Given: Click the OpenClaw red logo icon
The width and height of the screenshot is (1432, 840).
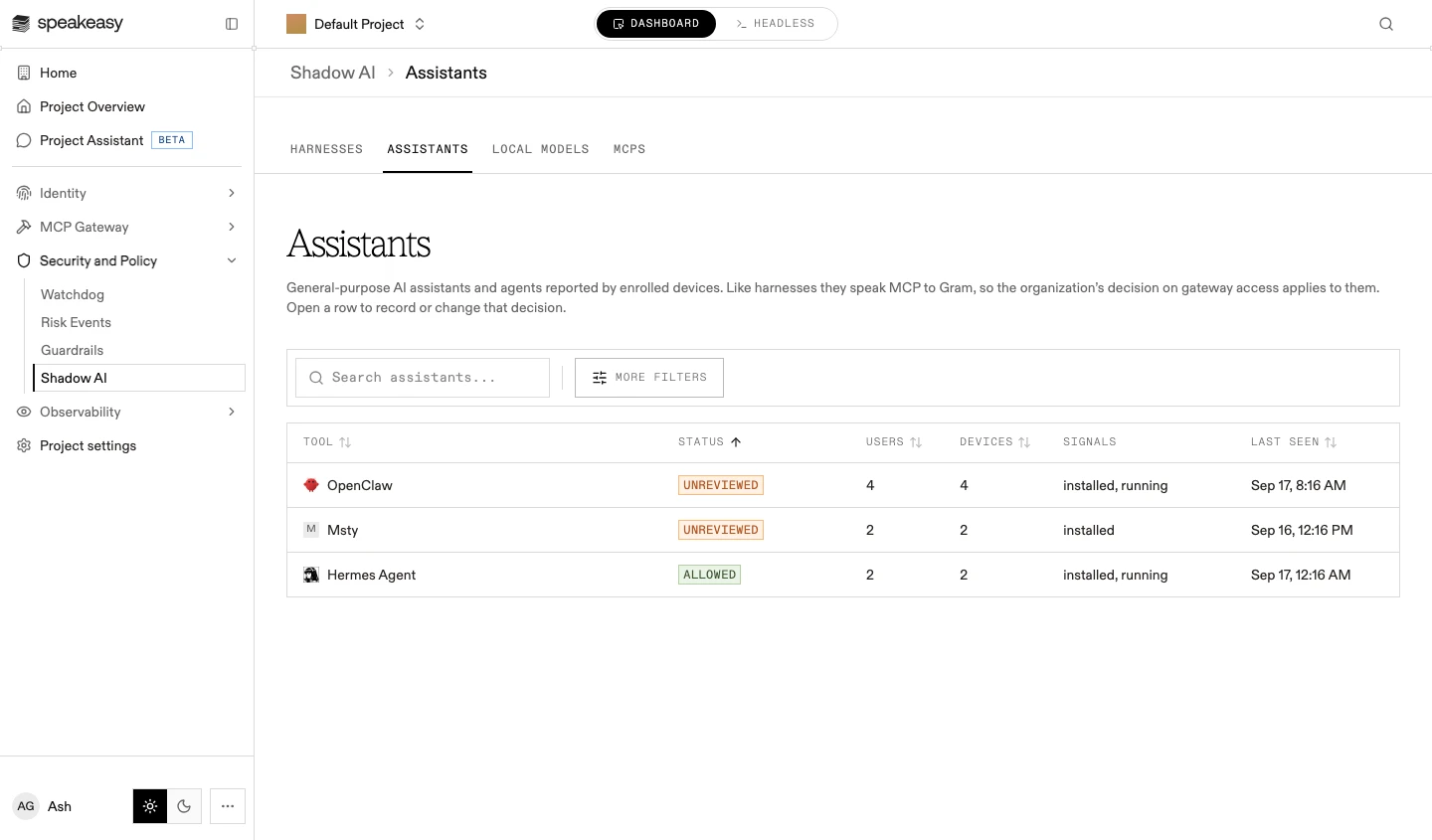Looking at the screenshot, I should point(311,485).
